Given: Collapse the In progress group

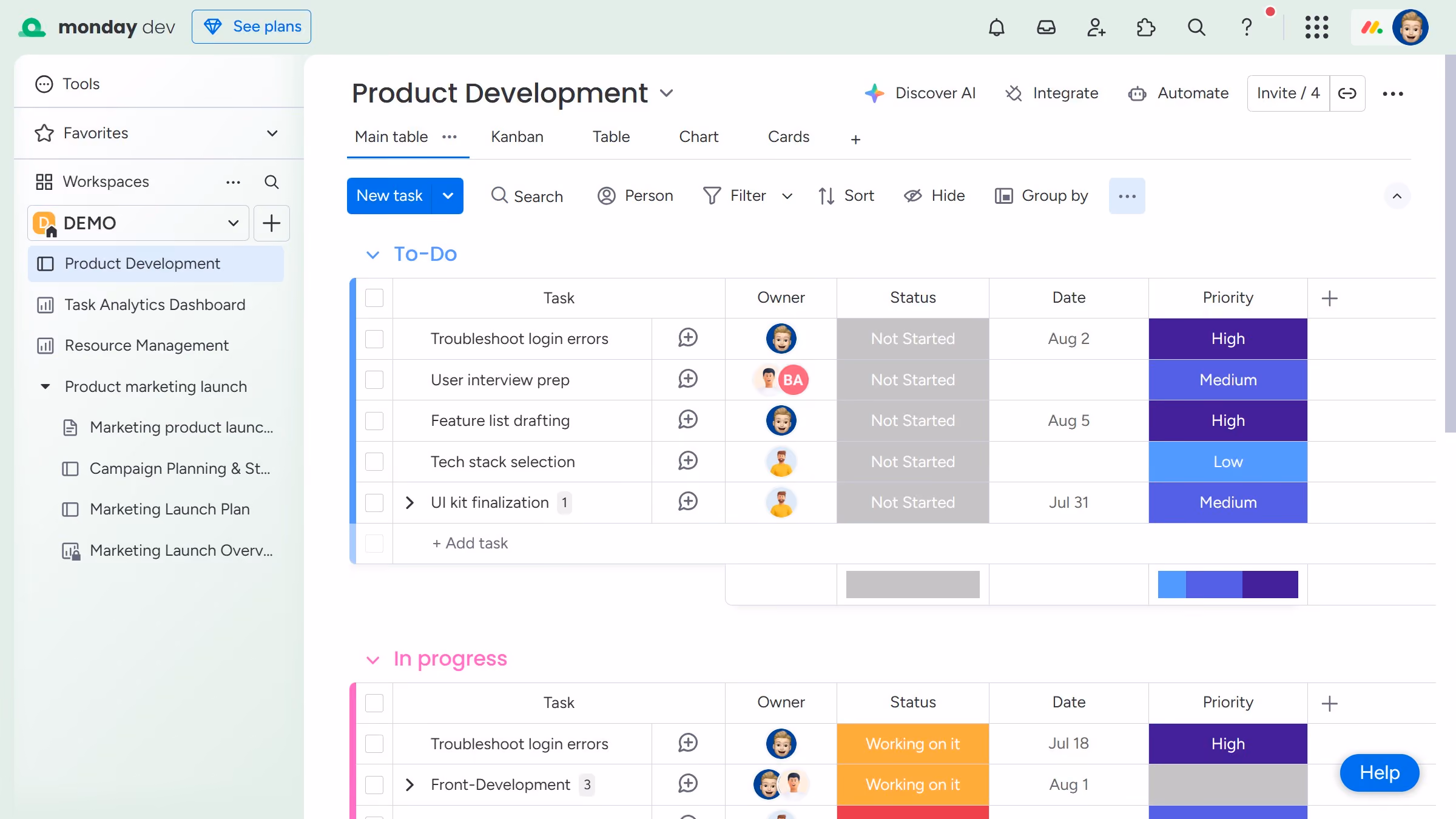Looking at the screenshot, I should (372, 660).
